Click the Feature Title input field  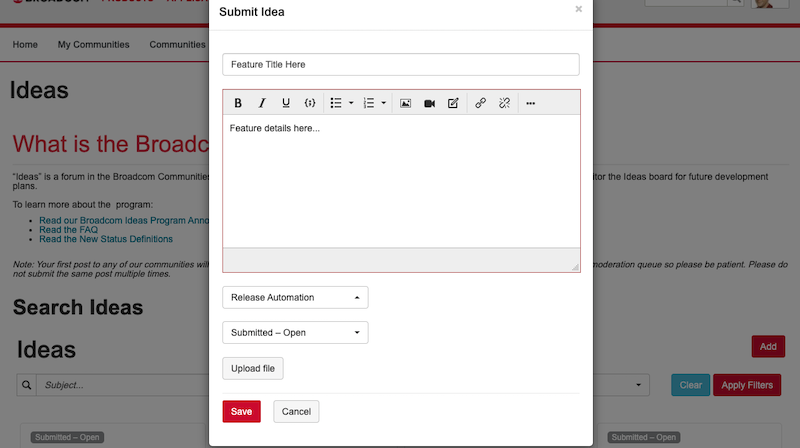(x=400, y=64)
